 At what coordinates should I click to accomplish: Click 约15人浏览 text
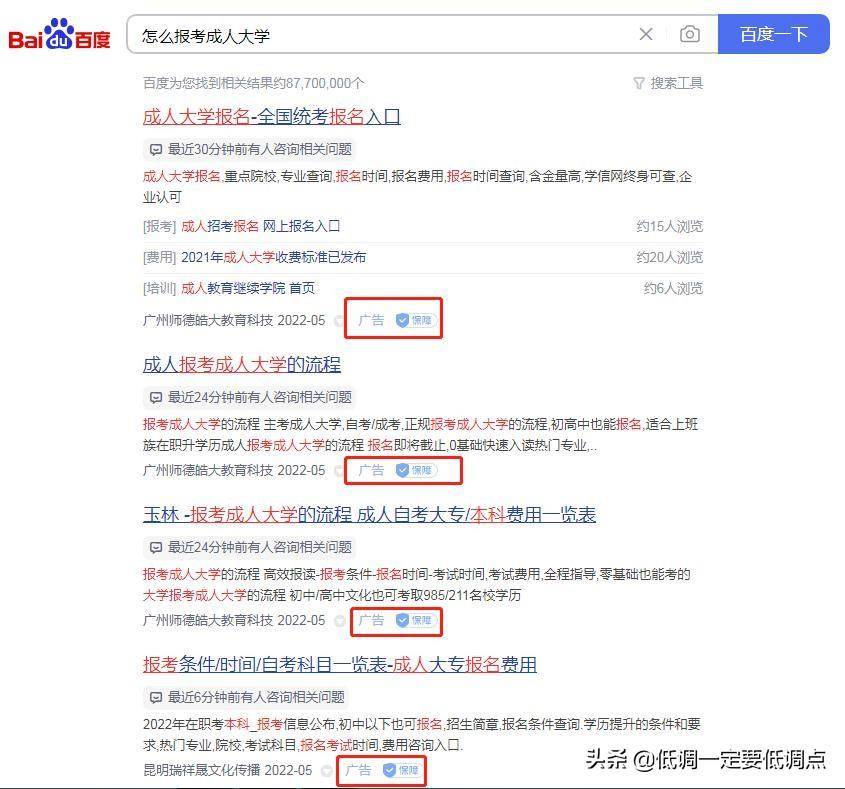pos(669,226)
